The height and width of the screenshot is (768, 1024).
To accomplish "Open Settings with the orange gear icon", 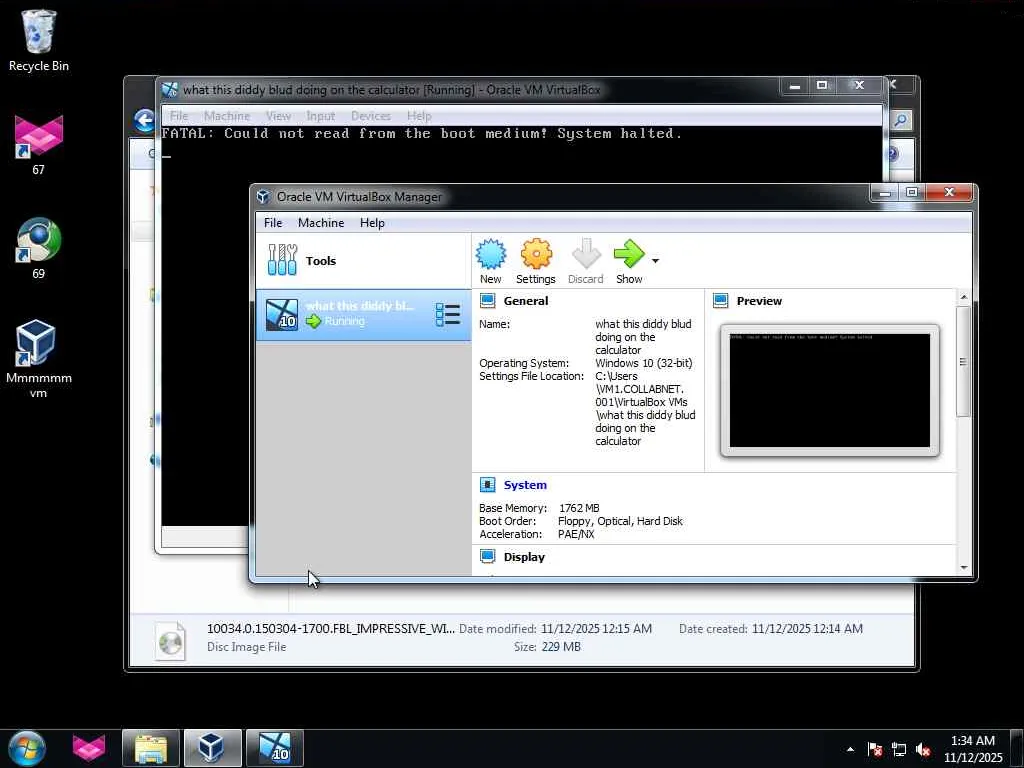I will (x=536, y=254).
